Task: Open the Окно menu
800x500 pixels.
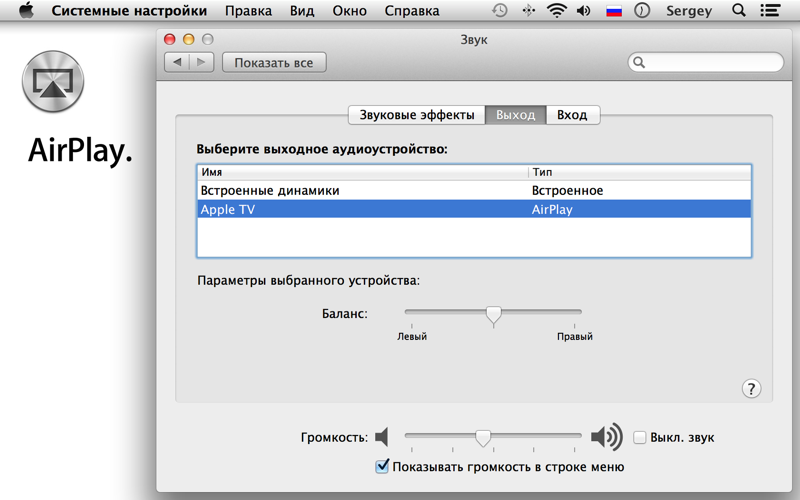Action: pos(349,11)
